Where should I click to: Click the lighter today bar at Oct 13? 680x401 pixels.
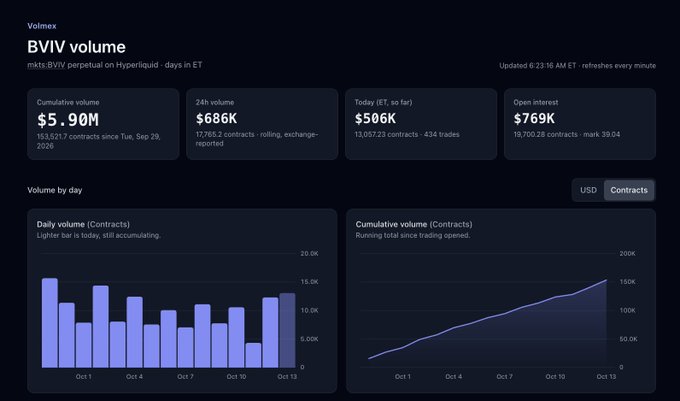point(287,330)
